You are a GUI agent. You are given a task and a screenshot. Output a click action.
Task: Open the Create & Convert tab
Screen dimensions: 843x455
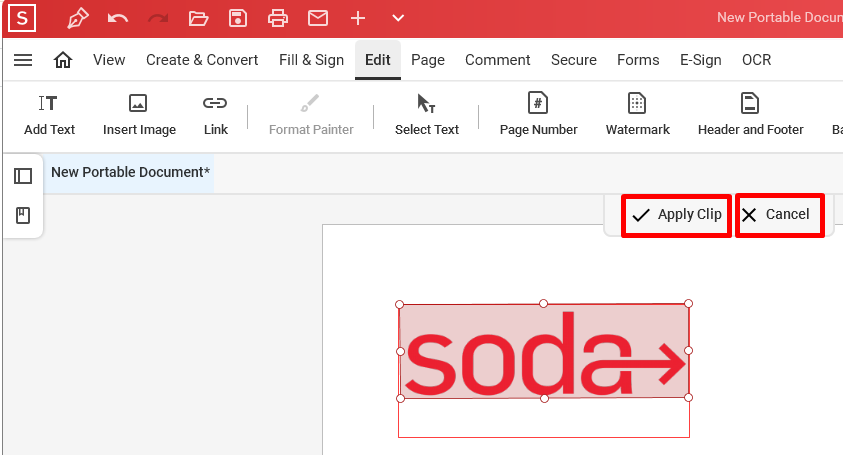click(202, 60)
